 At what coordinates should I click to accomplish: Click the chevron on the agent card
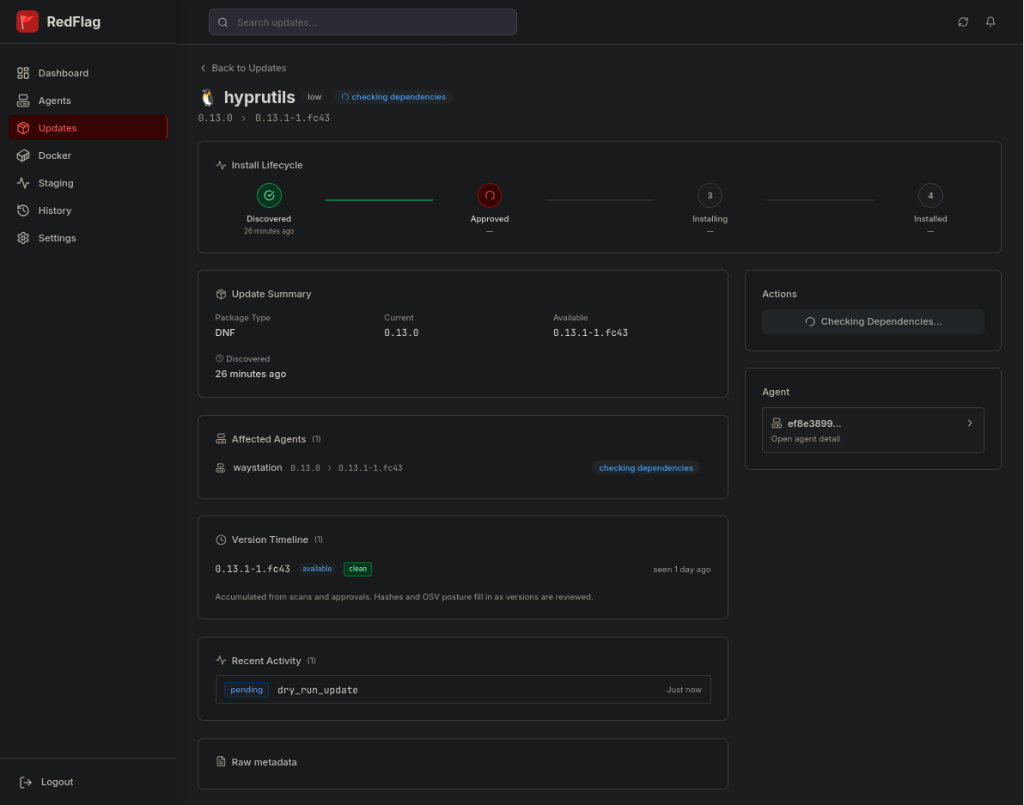[x=970, y=423]
